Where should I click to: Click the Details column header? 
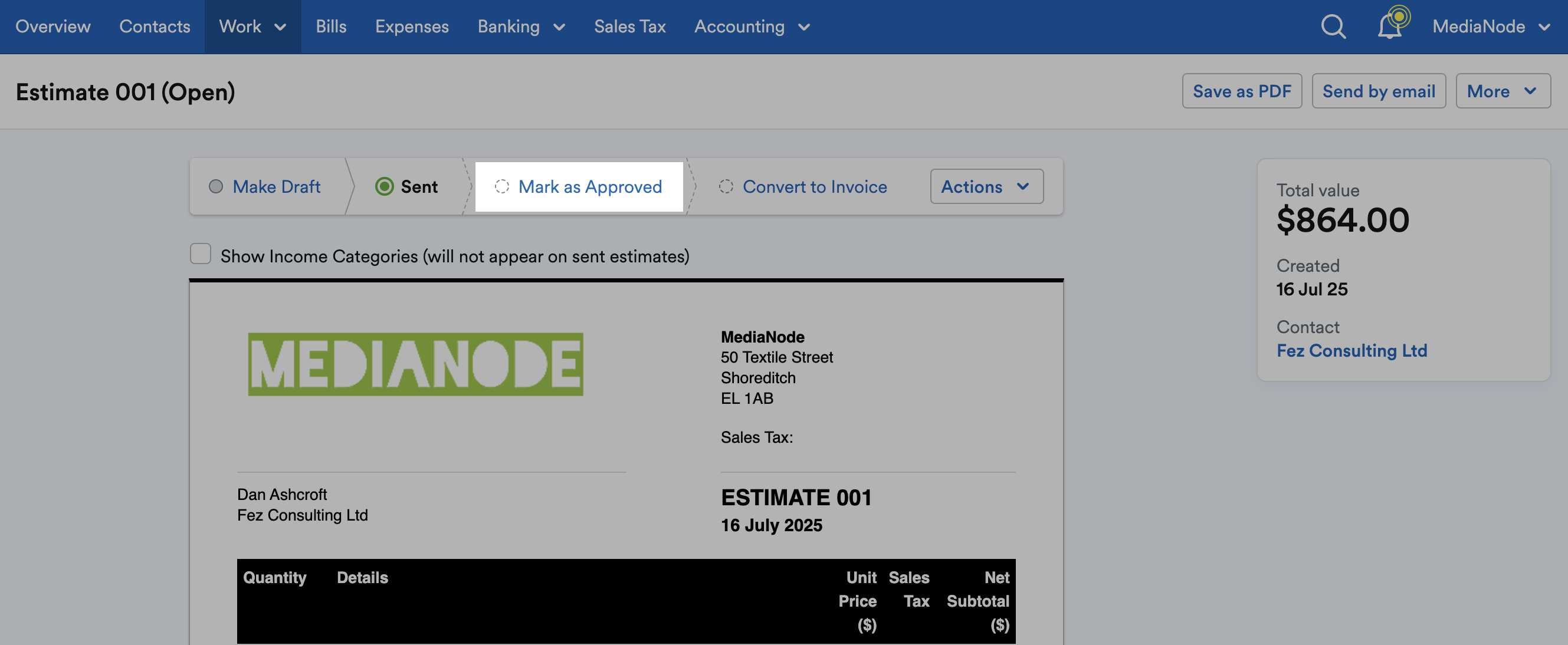[362, 577]
